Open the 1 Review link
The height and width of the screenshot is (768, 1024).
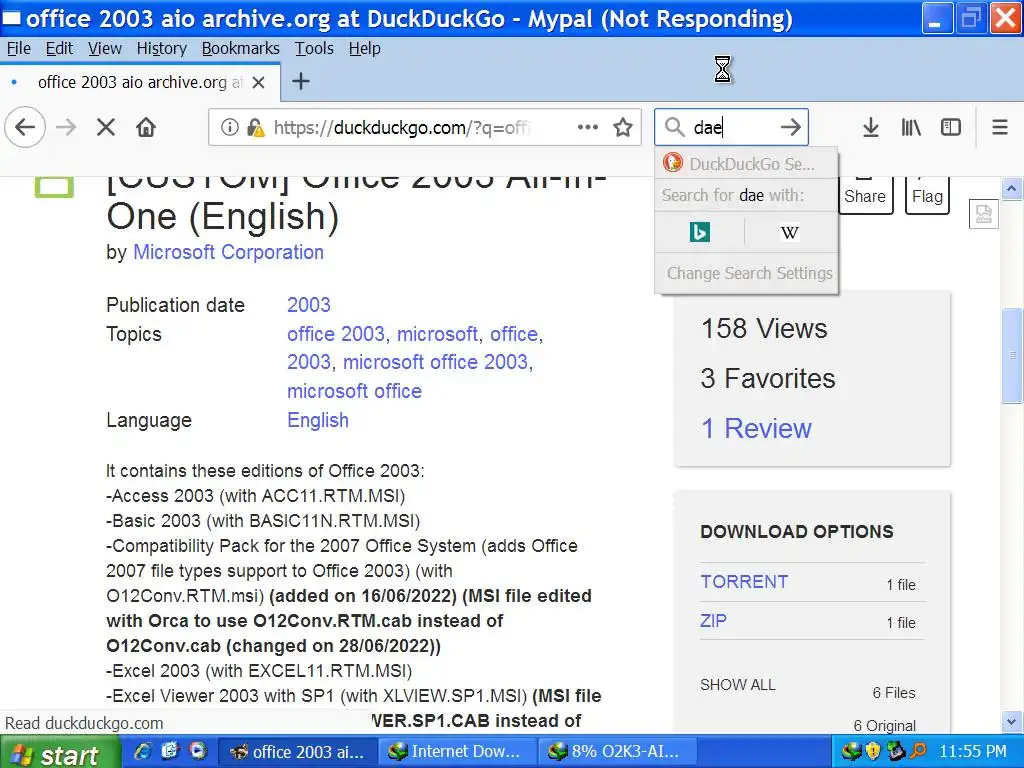pyautogui.click(x=756, y=428)
